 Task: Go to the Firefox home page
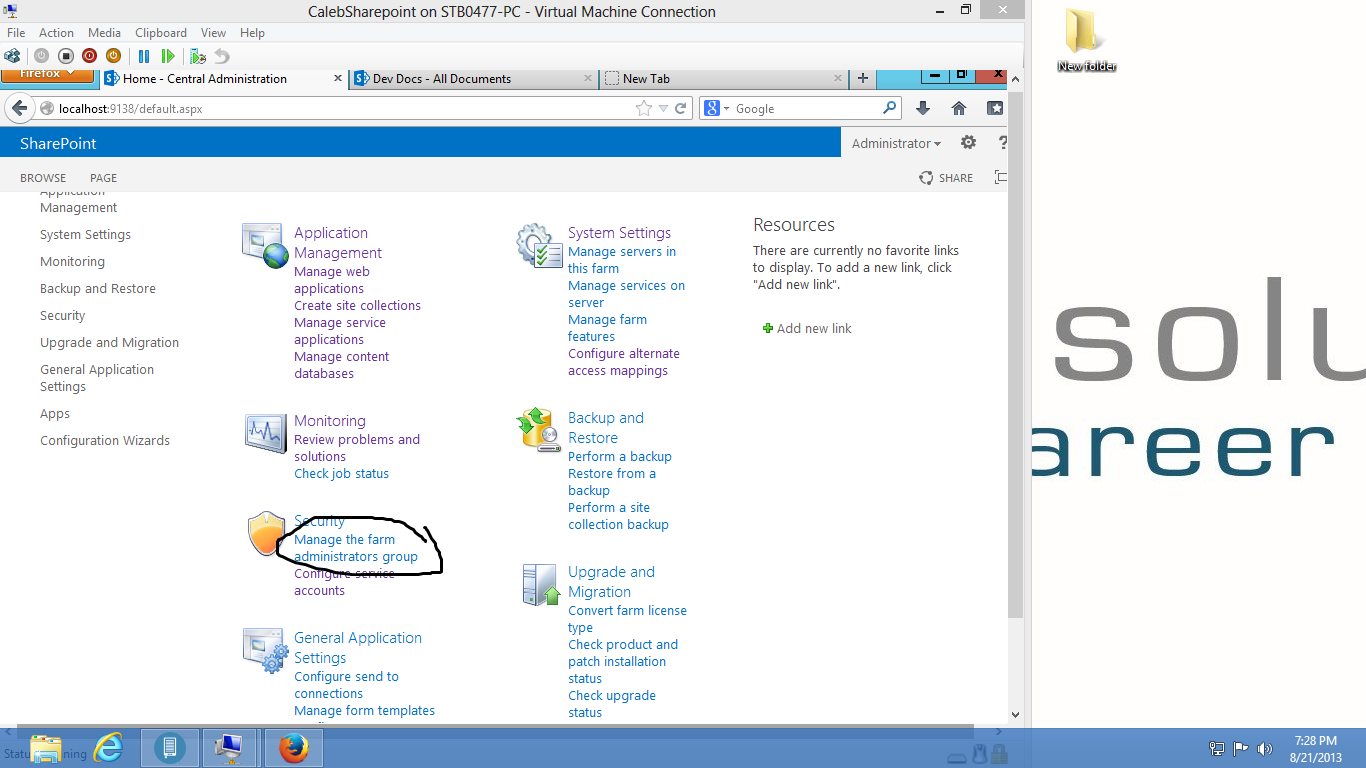(959, 108)
